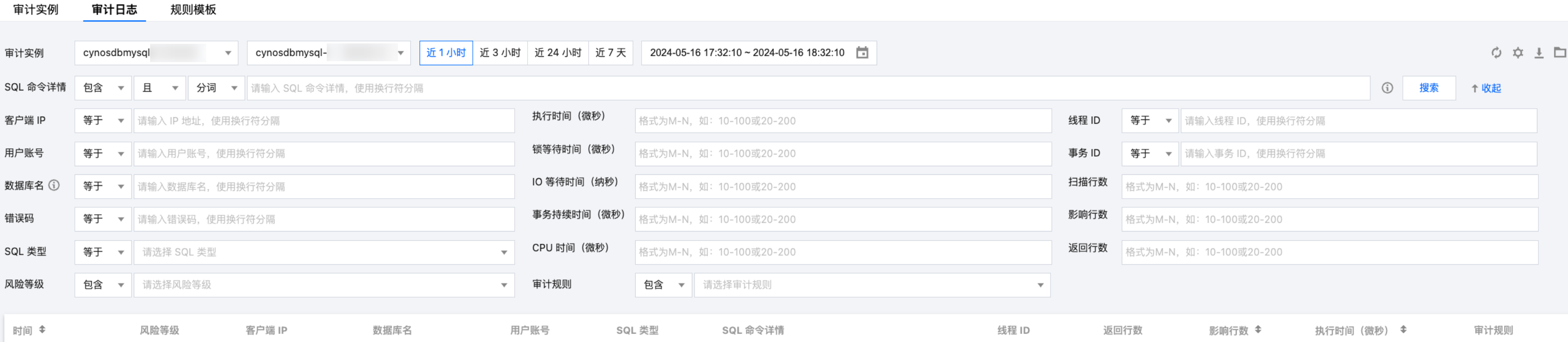Click the 搜索 button
The width and height of the screenshot is (1568, 342).
click(x=1429, y=88)
